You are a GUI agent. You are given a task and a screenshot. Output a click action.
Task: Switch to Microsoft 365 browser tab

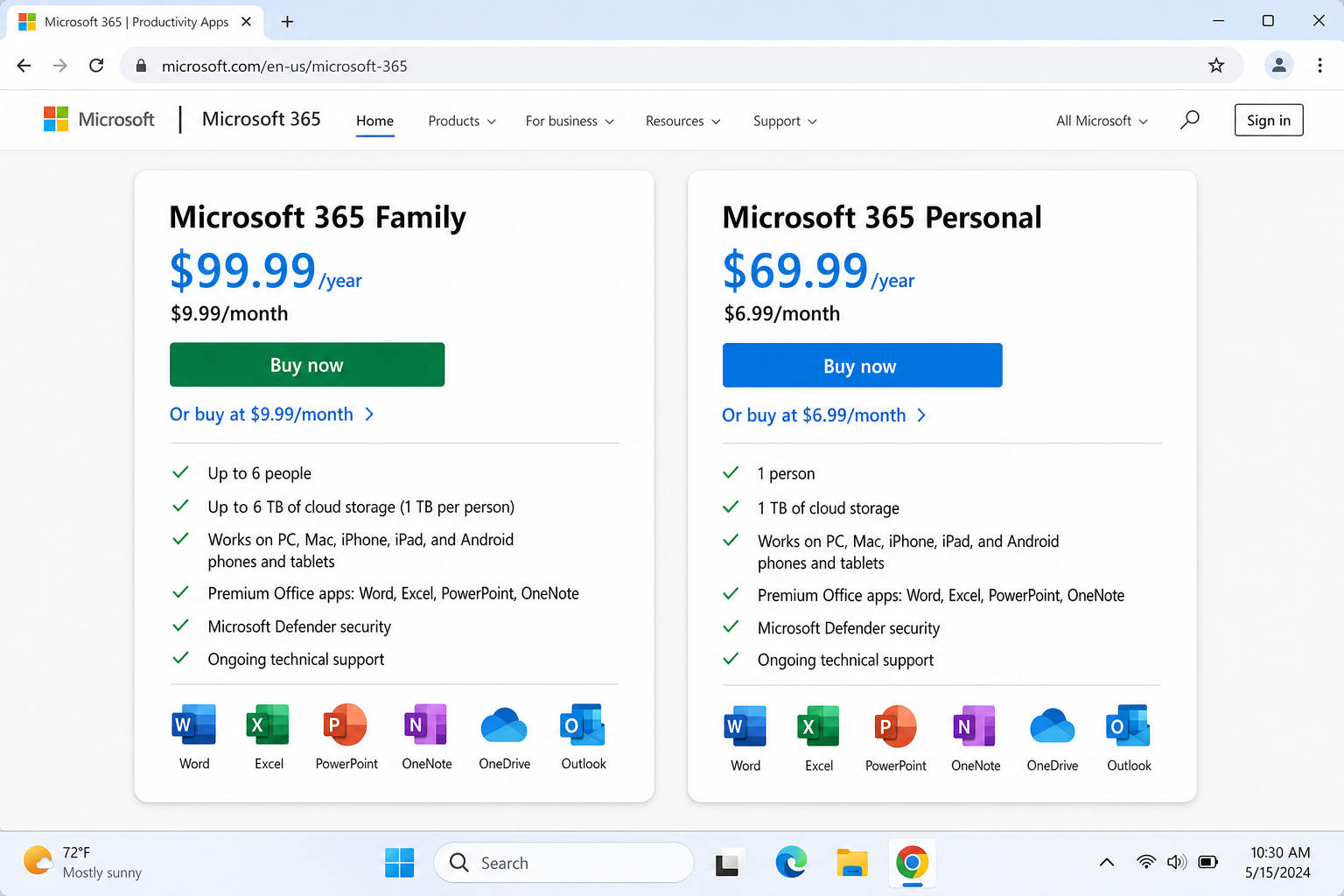[x=136, y=22]
